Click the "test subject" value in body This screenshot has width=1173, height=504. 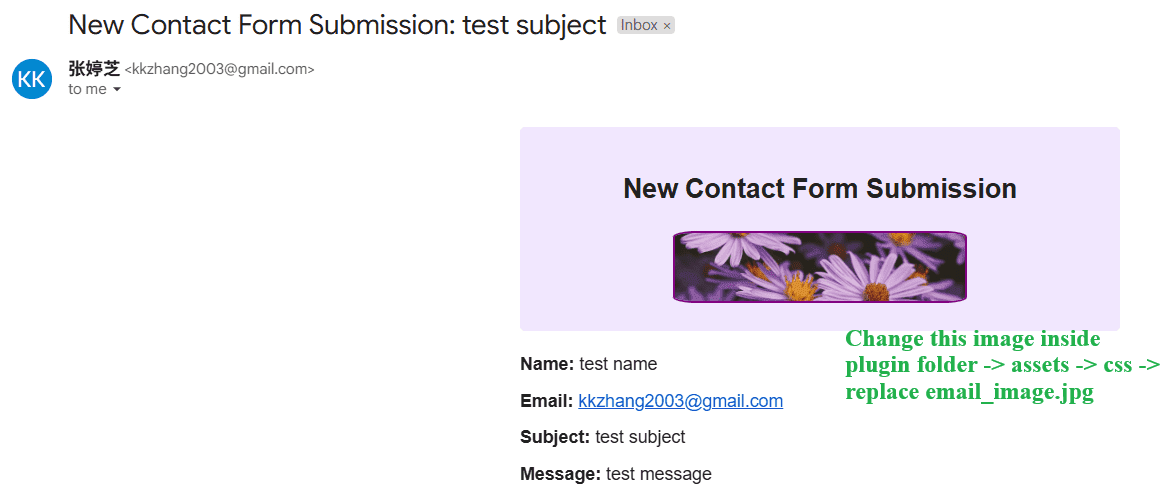point(640,437)
